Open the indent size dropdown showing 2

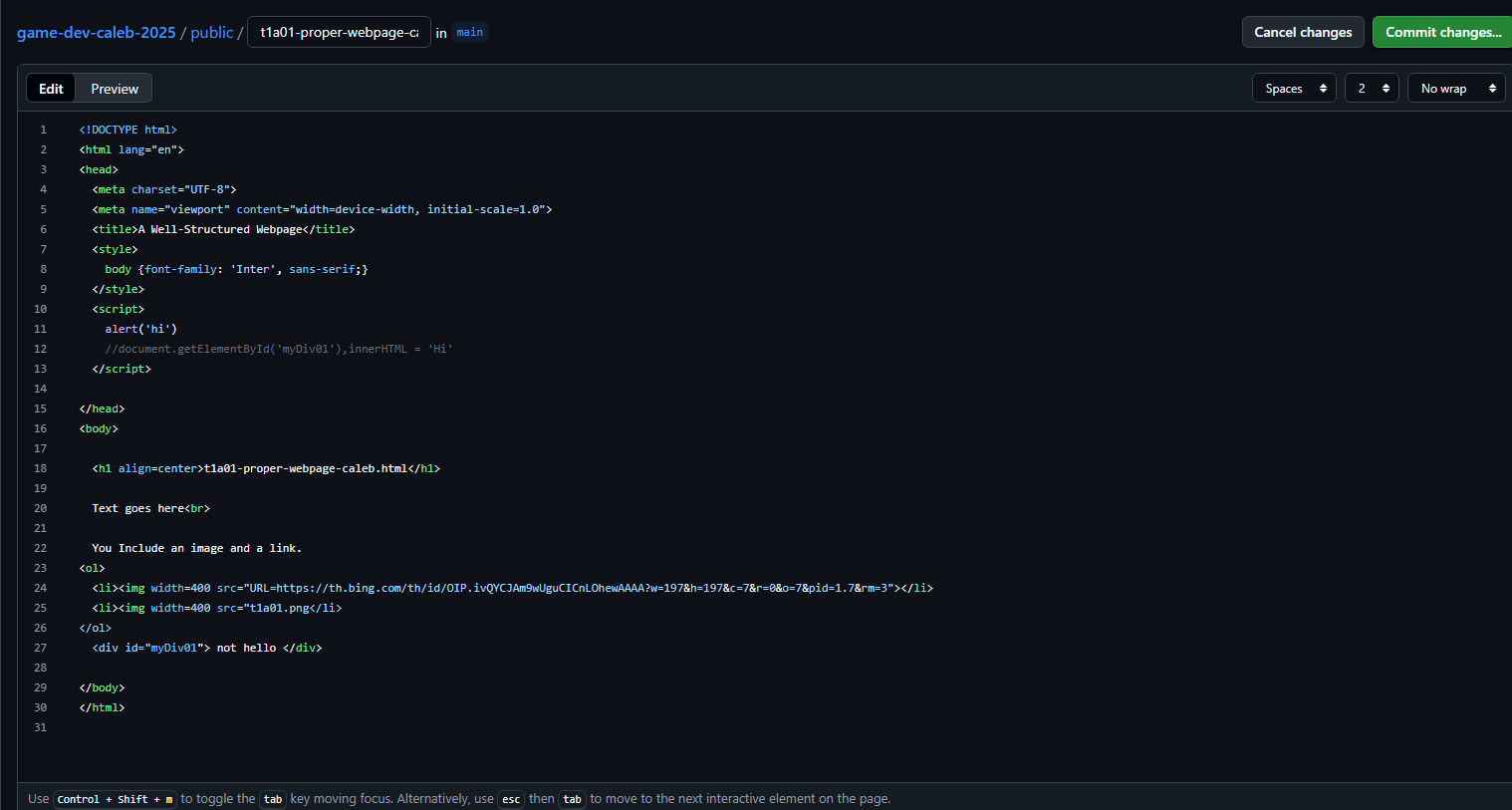pos(1371,89)
